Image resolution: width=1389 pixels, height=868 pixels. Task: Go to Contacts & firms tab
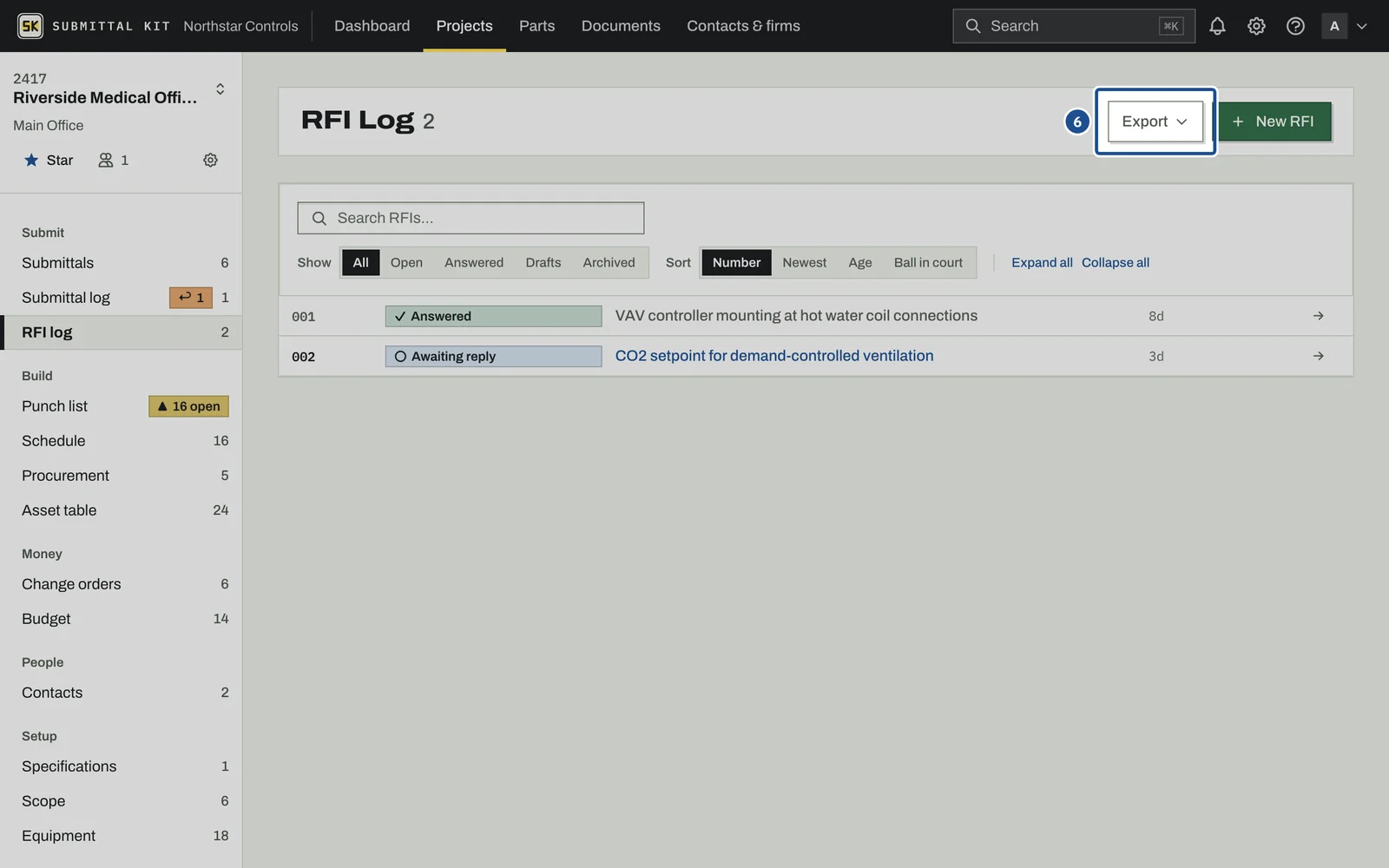click(743, 26)
